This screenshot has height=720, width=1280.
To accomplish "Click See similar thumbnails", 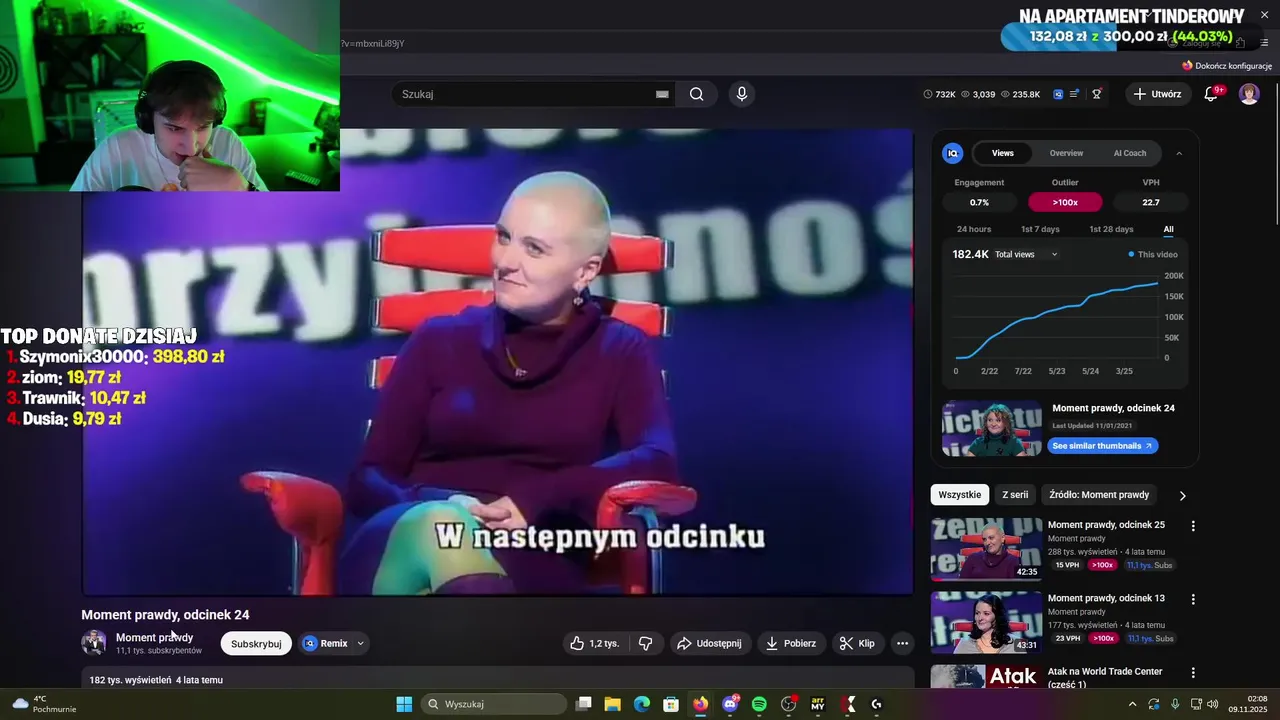I will click(1103, 446).
